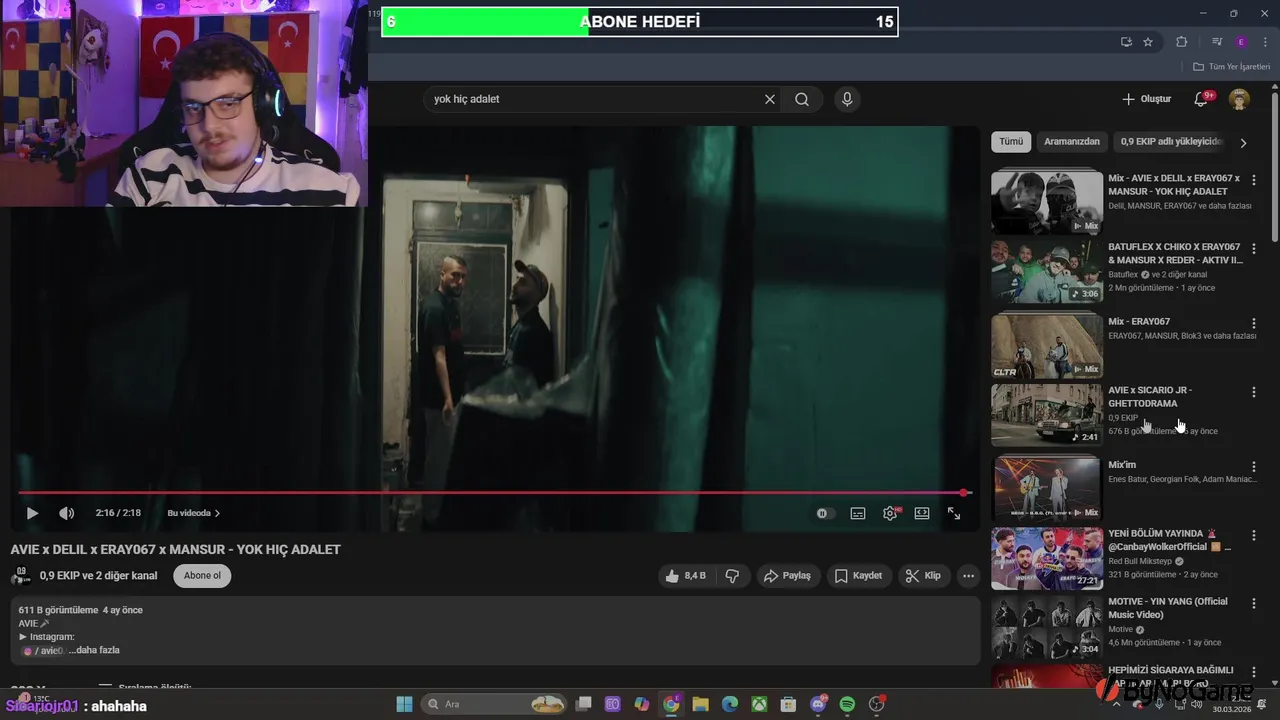Screen dimensions: 1280x720
Task: Open 'MOTIVE - YIN YANG' video title
Action: (1168, 608)
